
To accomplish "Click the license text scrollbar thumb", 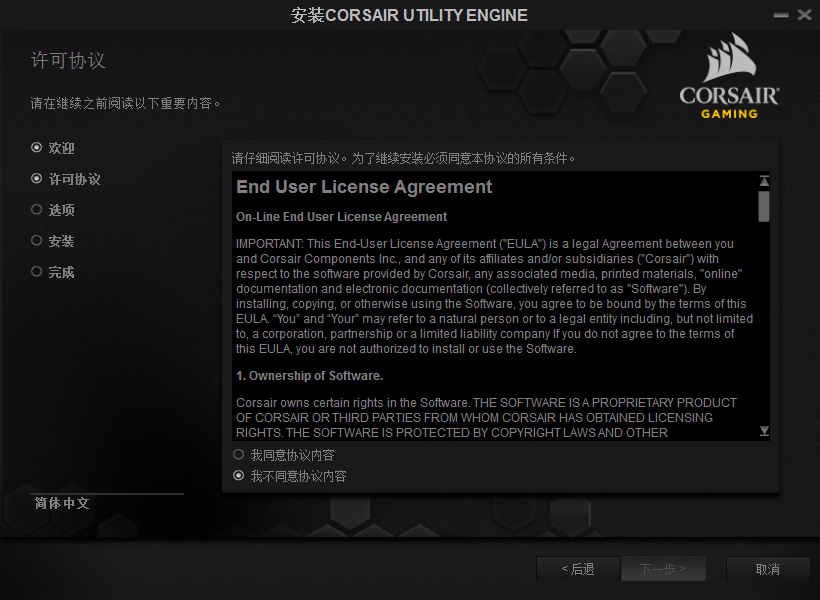I will click(x=764, y=206).
